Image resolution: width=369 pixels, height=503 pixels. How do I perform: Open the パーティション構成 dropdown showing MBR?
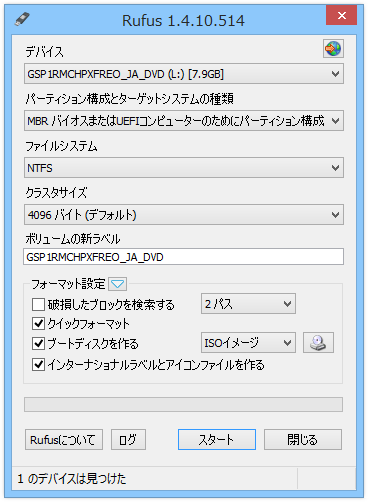click(184, 121)
